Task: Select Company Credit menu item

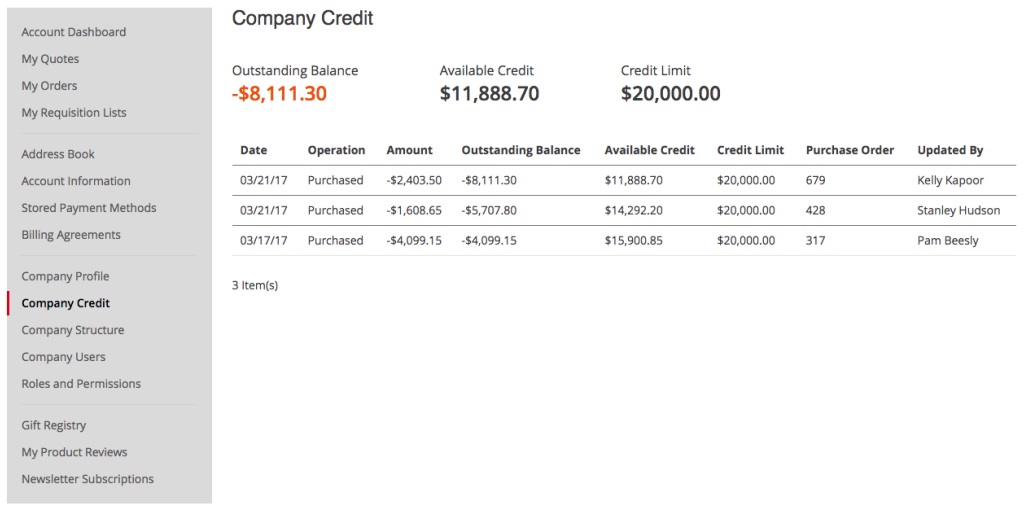Action: 65,303
